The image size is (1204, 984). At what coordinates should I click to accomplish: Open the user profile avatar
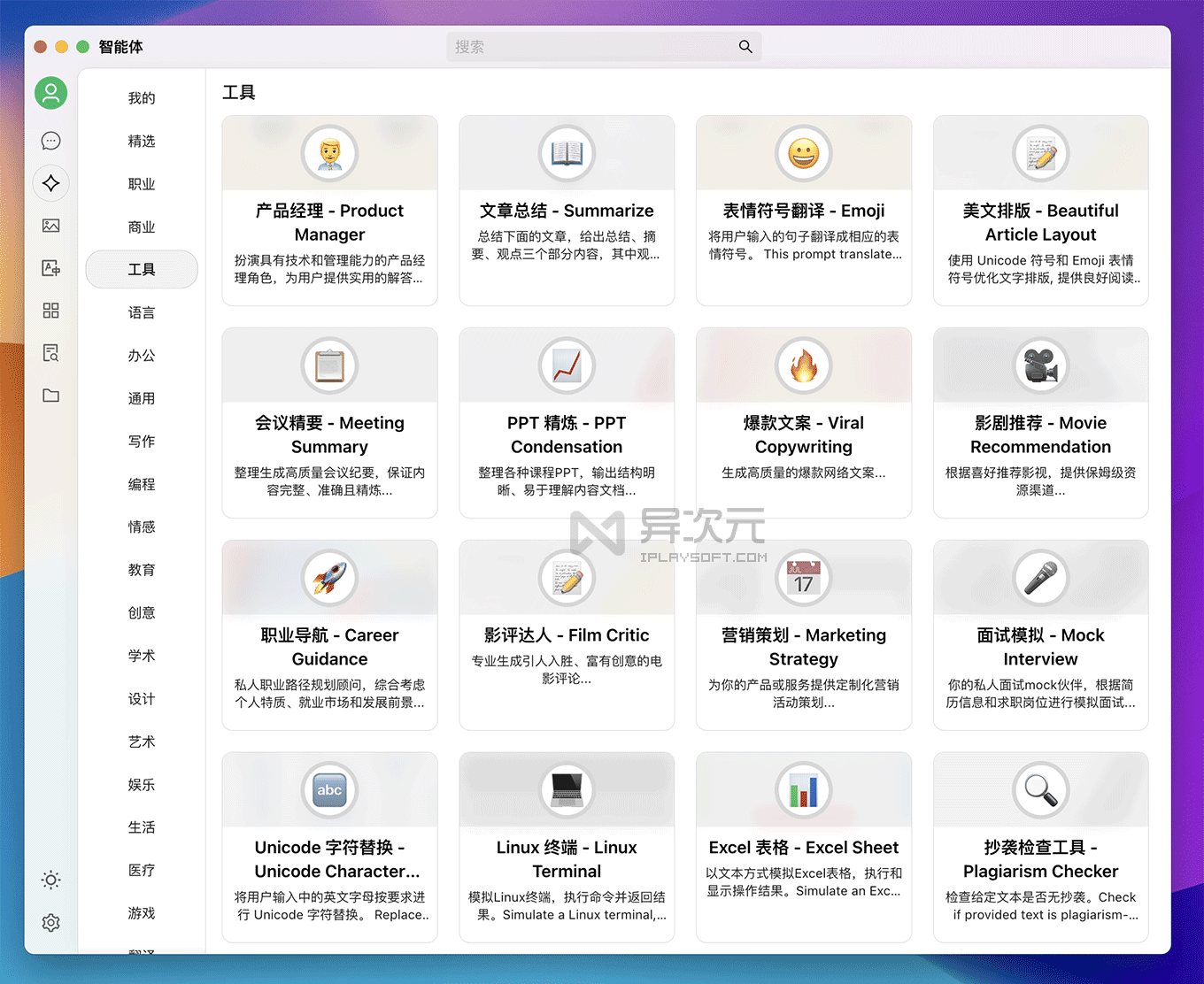(50, 92)
